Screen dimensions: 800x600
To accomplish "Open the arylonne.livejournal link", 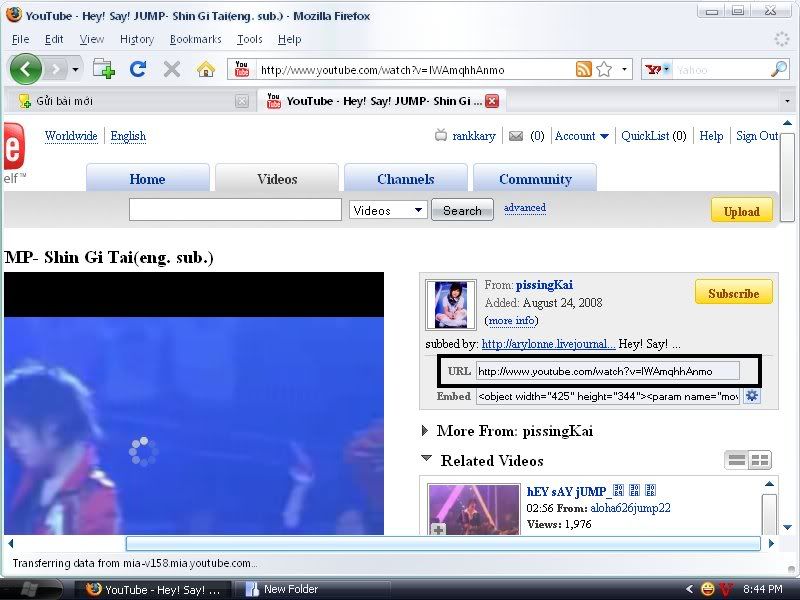I will [x=548, y=344].
